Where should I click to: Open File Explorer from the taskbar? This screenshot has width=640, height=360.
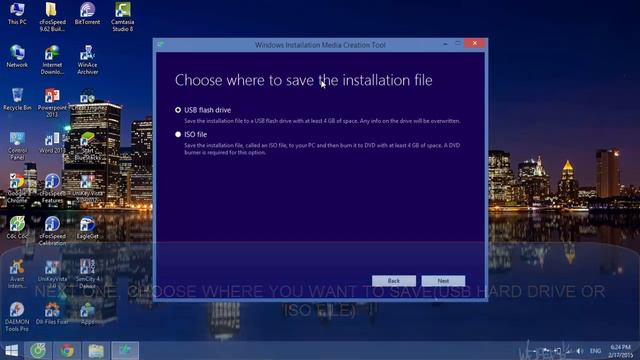tap(96, 351)
